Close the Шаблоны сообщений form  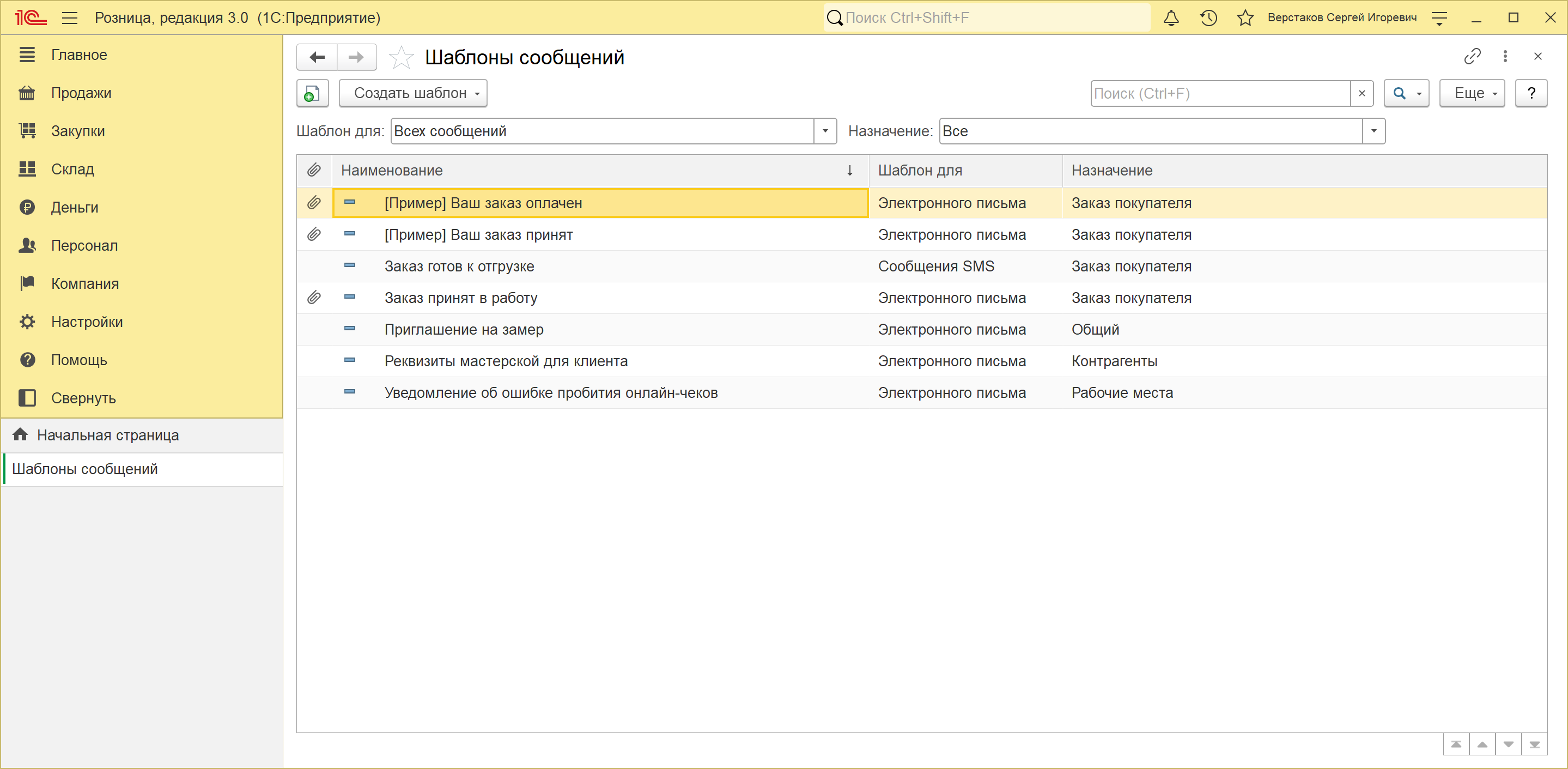click(x=1537, y=57)
